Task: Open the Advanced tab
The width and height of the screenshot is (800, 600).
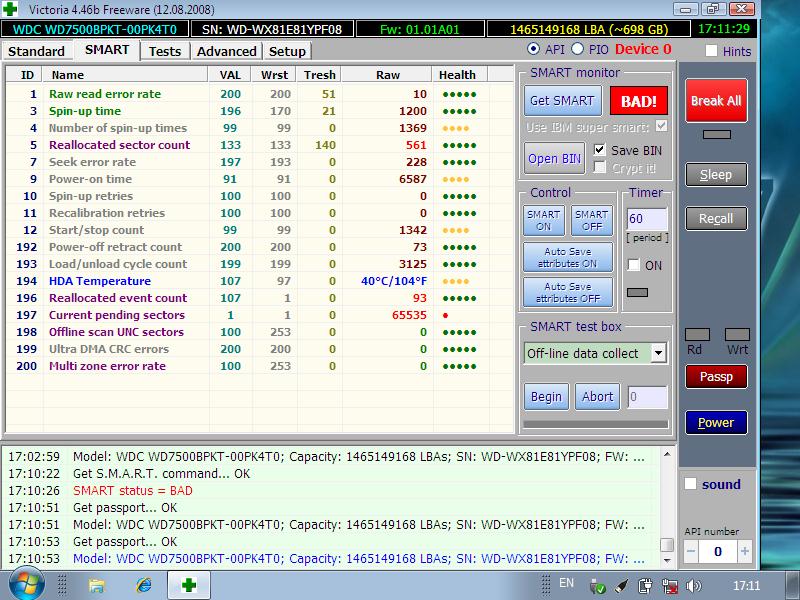Action: pyautogui.click(x=227, y=51)
